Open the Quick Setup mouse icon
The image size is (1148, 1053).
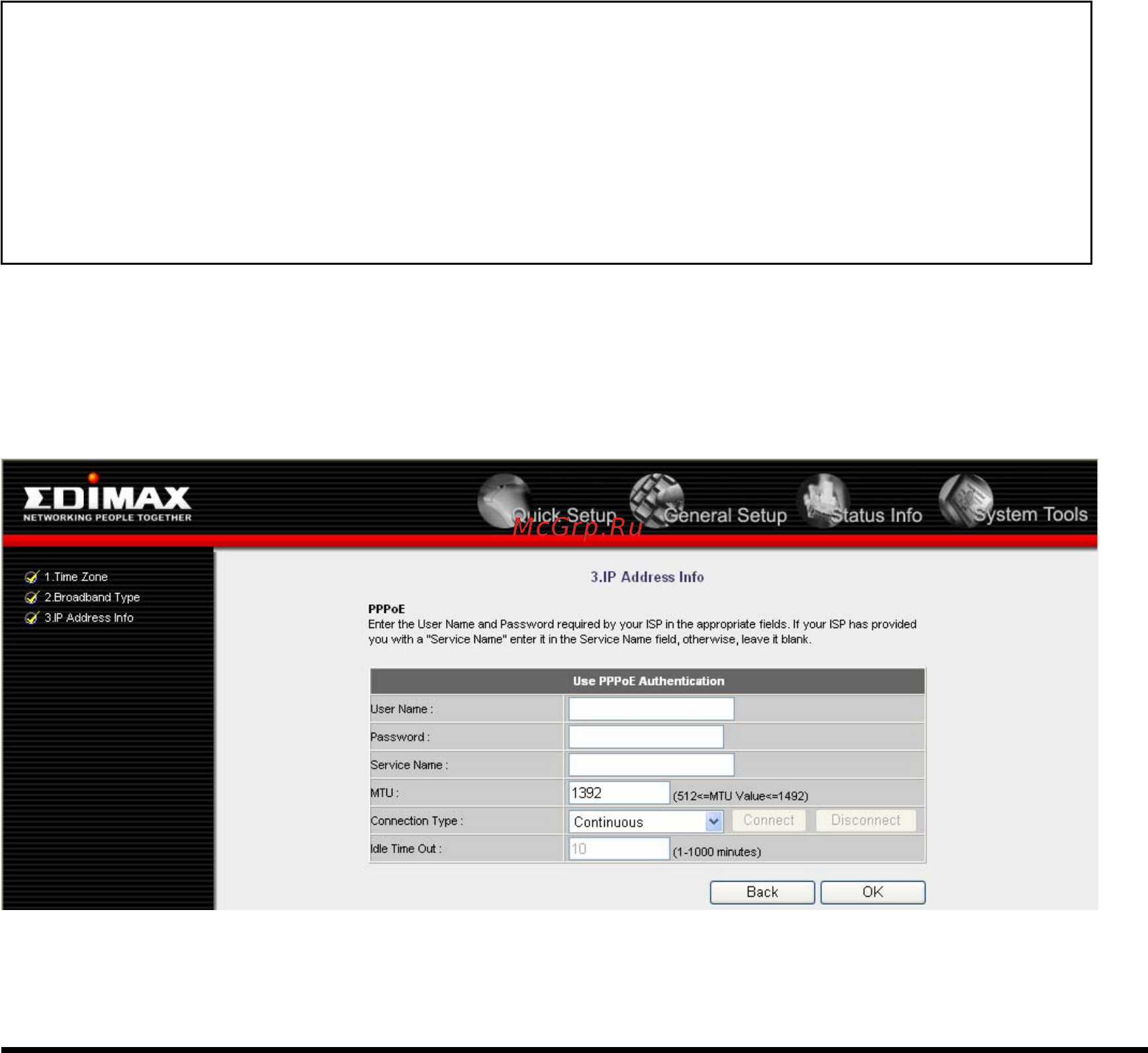(504, 500)
